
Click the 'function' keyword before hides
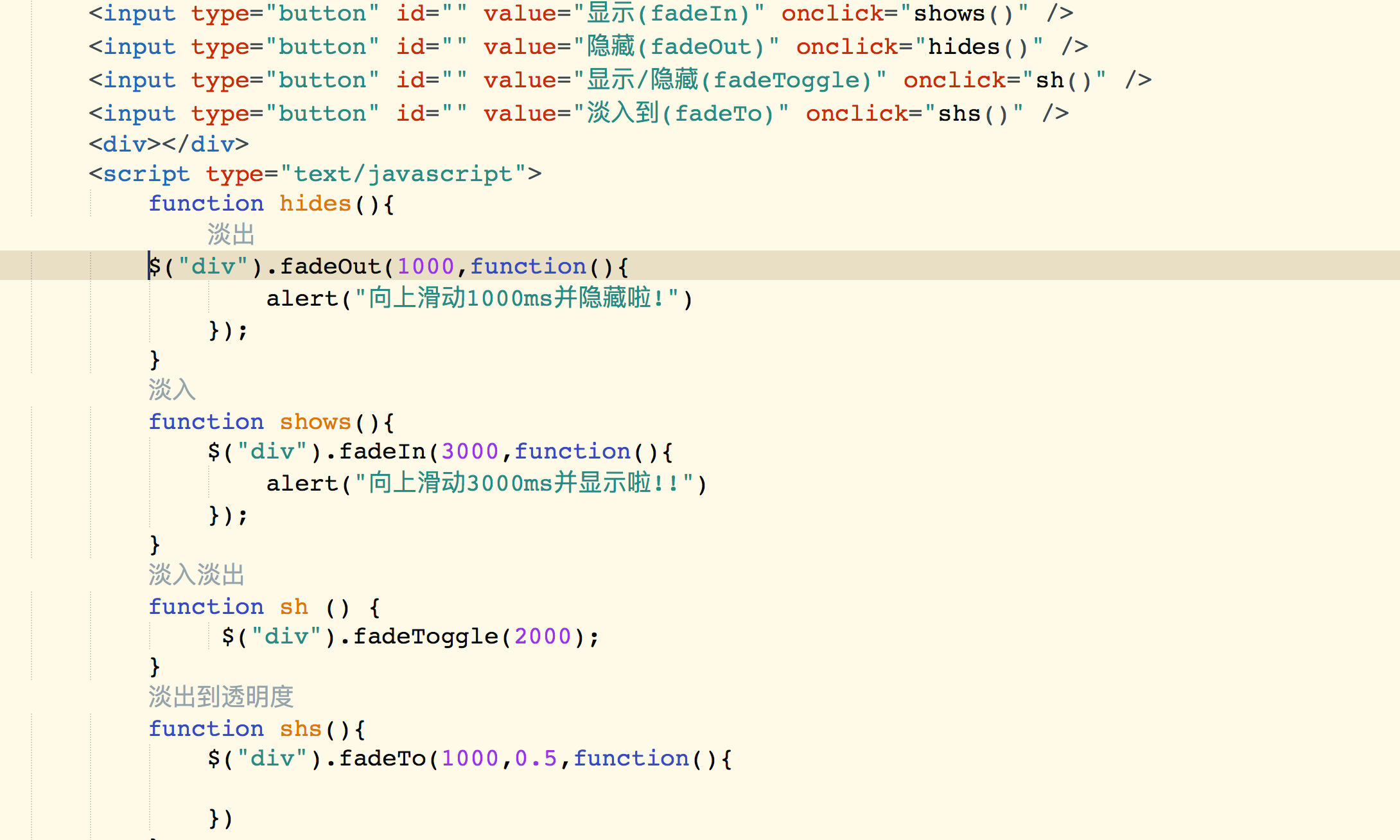pos(206,204)
